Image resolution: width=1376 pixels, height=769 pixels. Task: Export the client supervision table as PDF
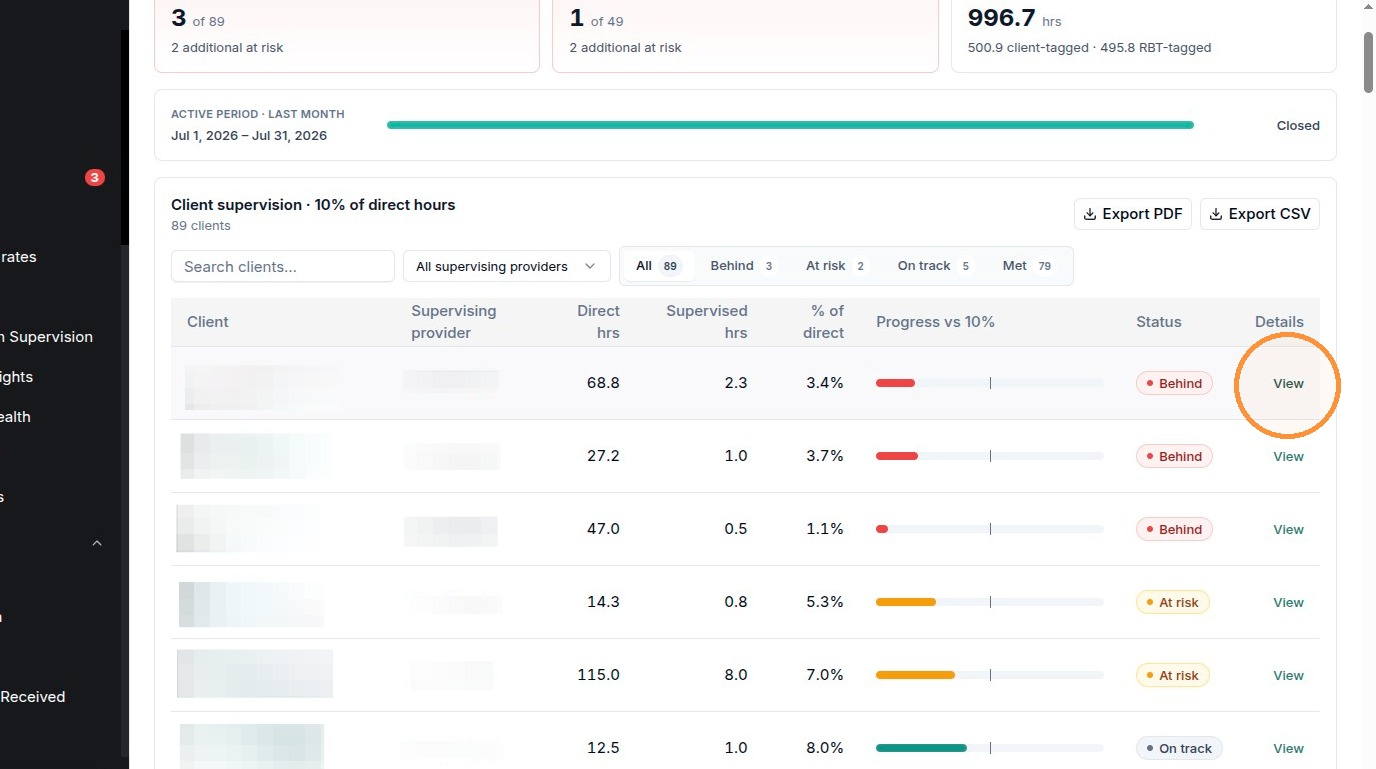coord(1133,214)
